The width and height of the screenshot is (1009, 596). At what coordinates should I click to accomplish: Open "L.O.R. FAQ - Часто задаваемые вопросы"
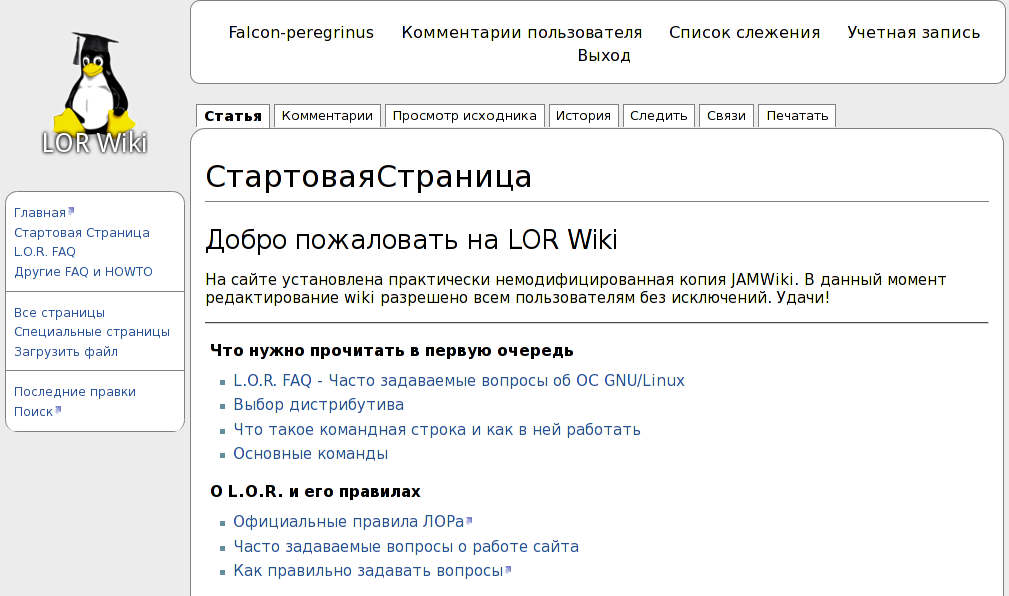point(458,380)
